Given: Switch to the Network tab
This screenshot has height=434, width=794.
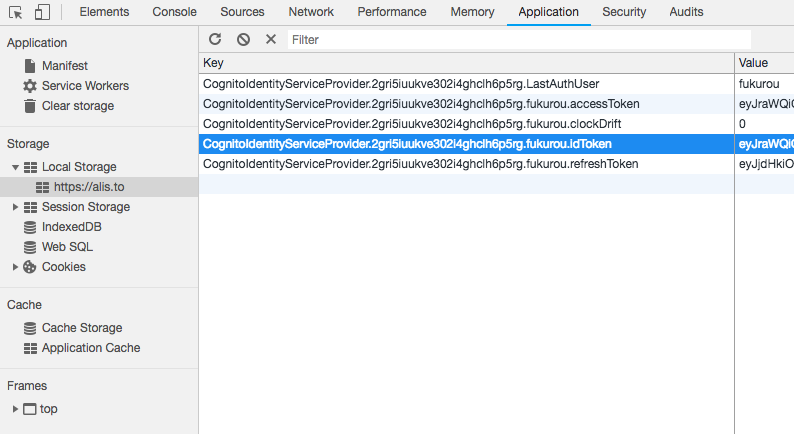Looking at the screenshot, I should click(x=311, y=12).
